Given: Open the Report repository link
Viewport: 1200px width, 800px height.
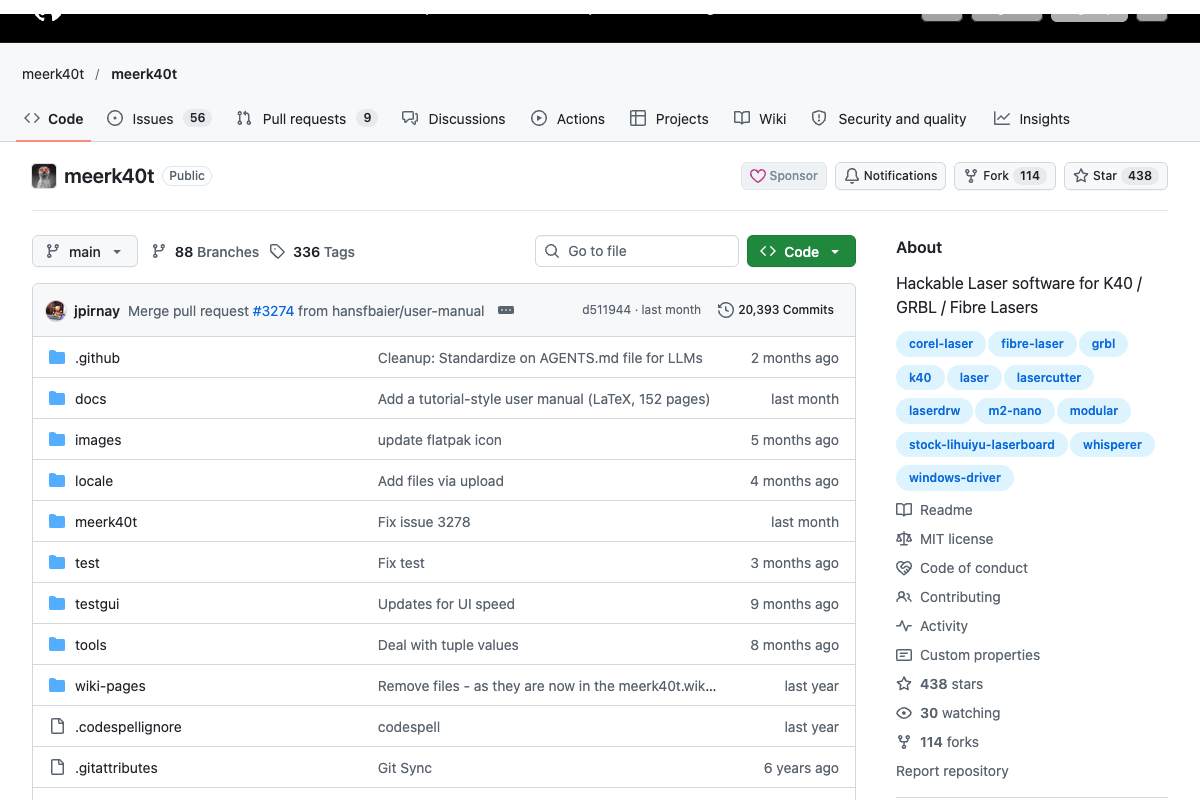Looking at the screenshot, I should point(952,771).
